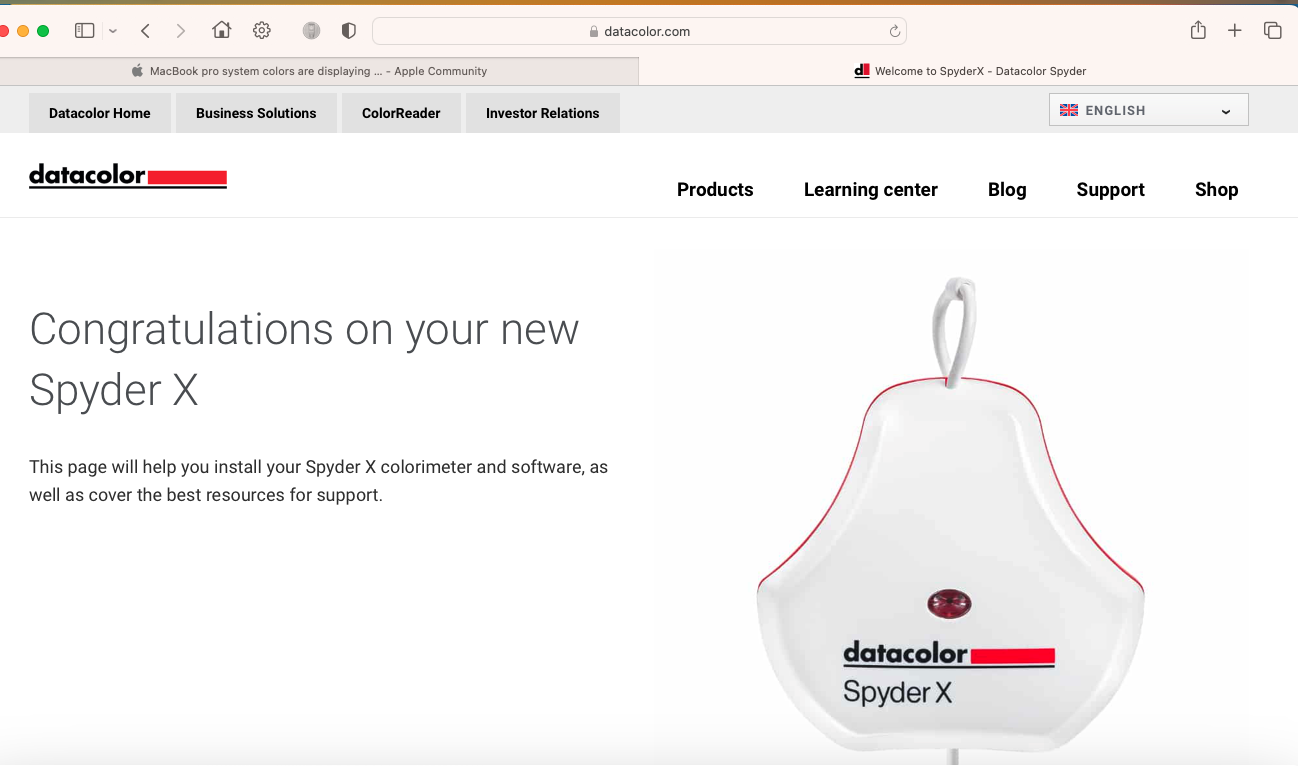
Task: Go back with the Safari back arrow
Action: (x=146, y=31)
